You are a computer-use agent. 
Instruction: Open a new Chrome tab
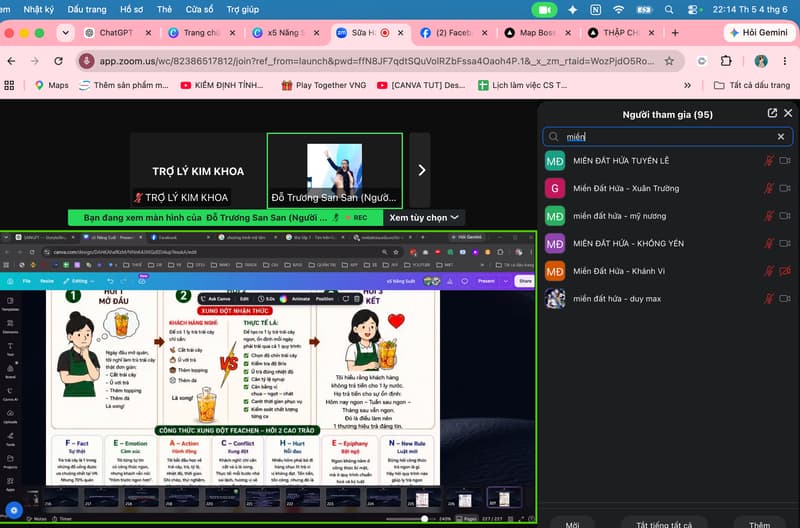[x=675, y=33]
